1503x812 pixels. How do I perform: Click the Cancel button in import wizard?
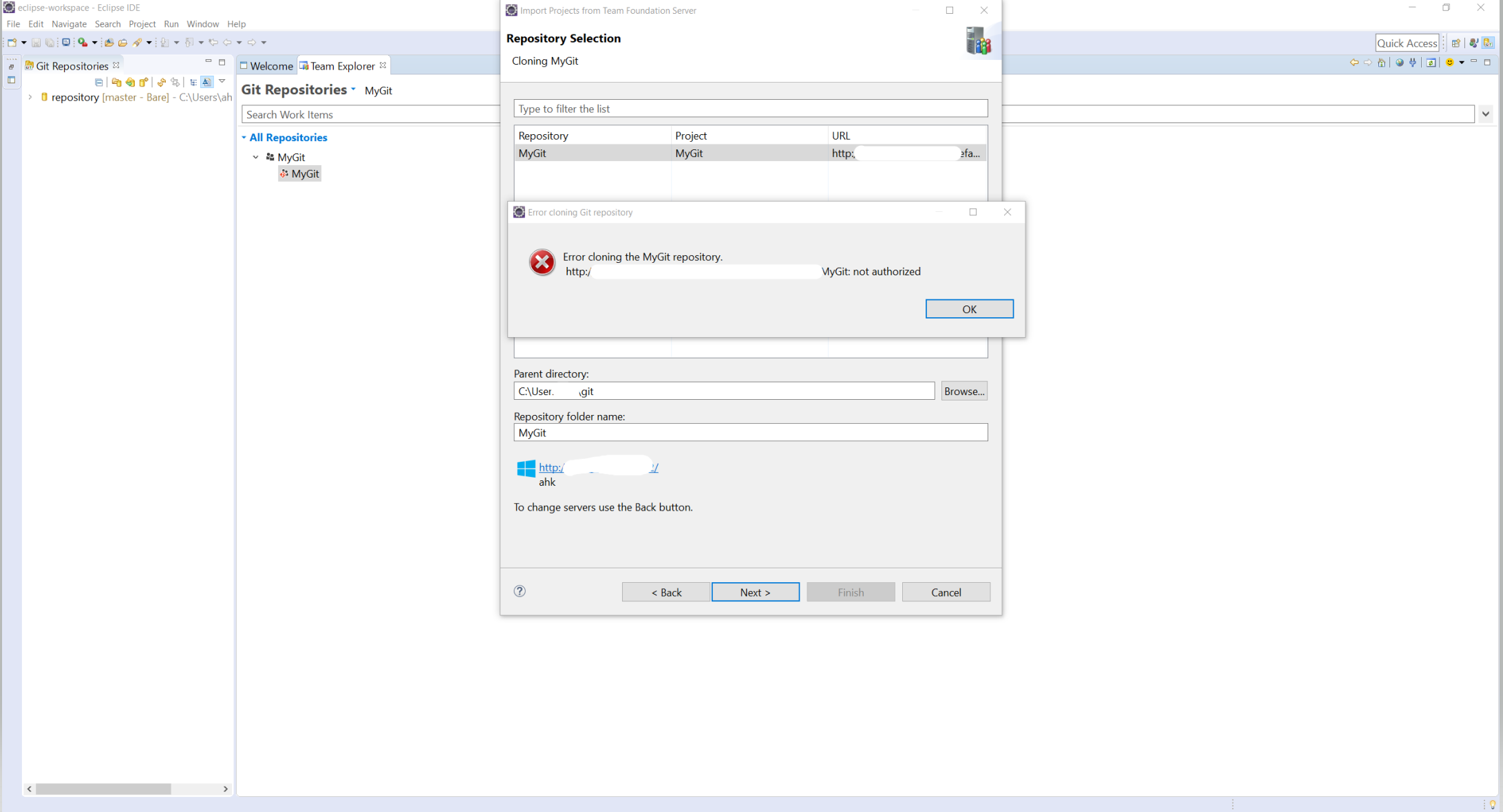[x=946, y=592]
